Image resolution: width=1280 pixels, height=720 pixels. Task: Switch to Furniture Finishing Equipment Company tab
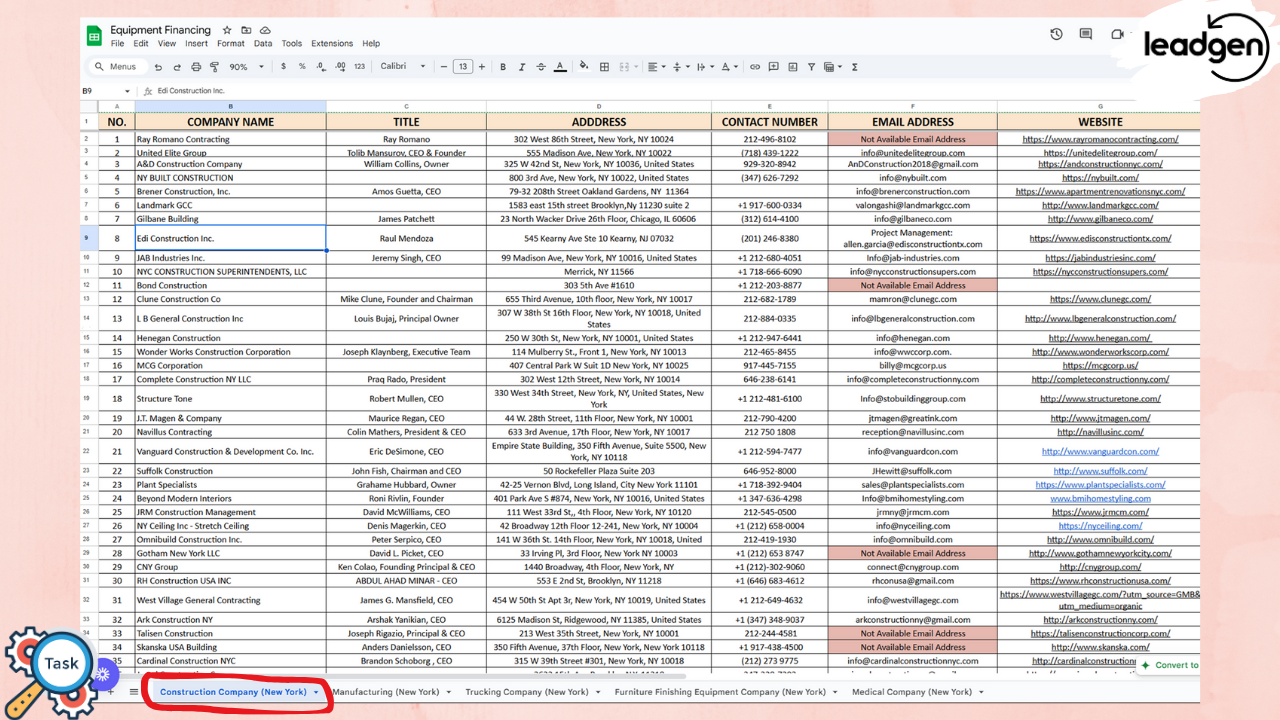[720, 692]
